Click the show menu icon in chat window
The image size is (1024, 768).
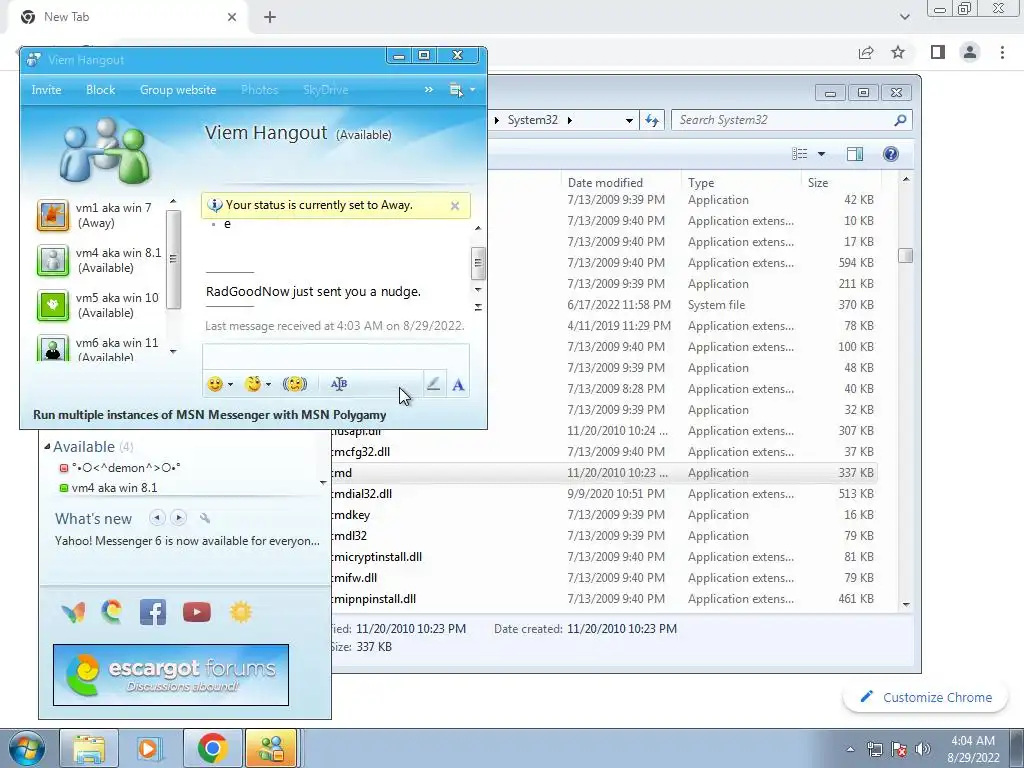point(456,89)
